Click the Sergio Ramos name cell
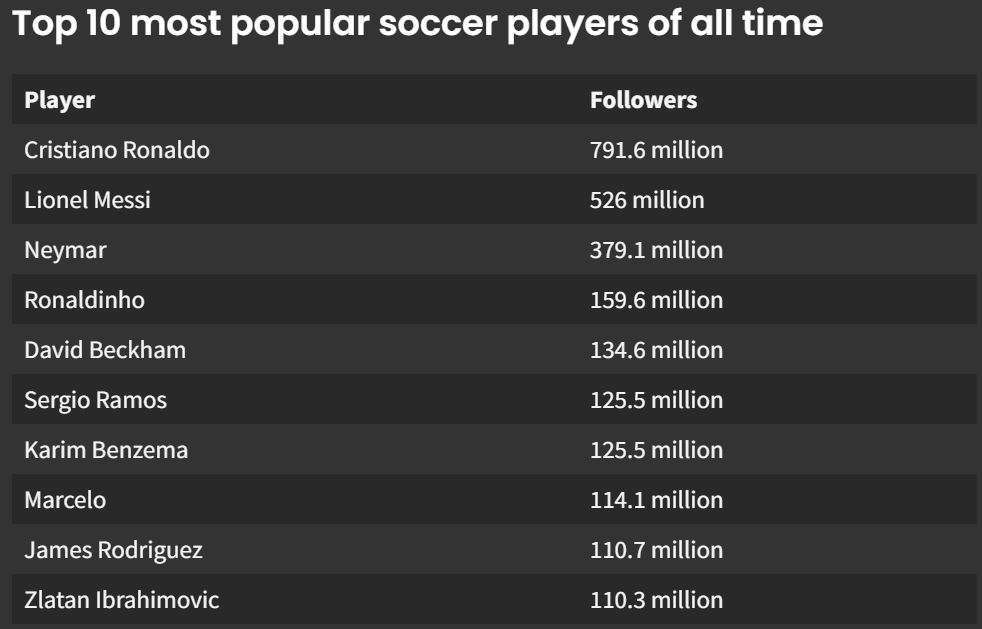This screenshot has height=629, width=982. [95, 400]
